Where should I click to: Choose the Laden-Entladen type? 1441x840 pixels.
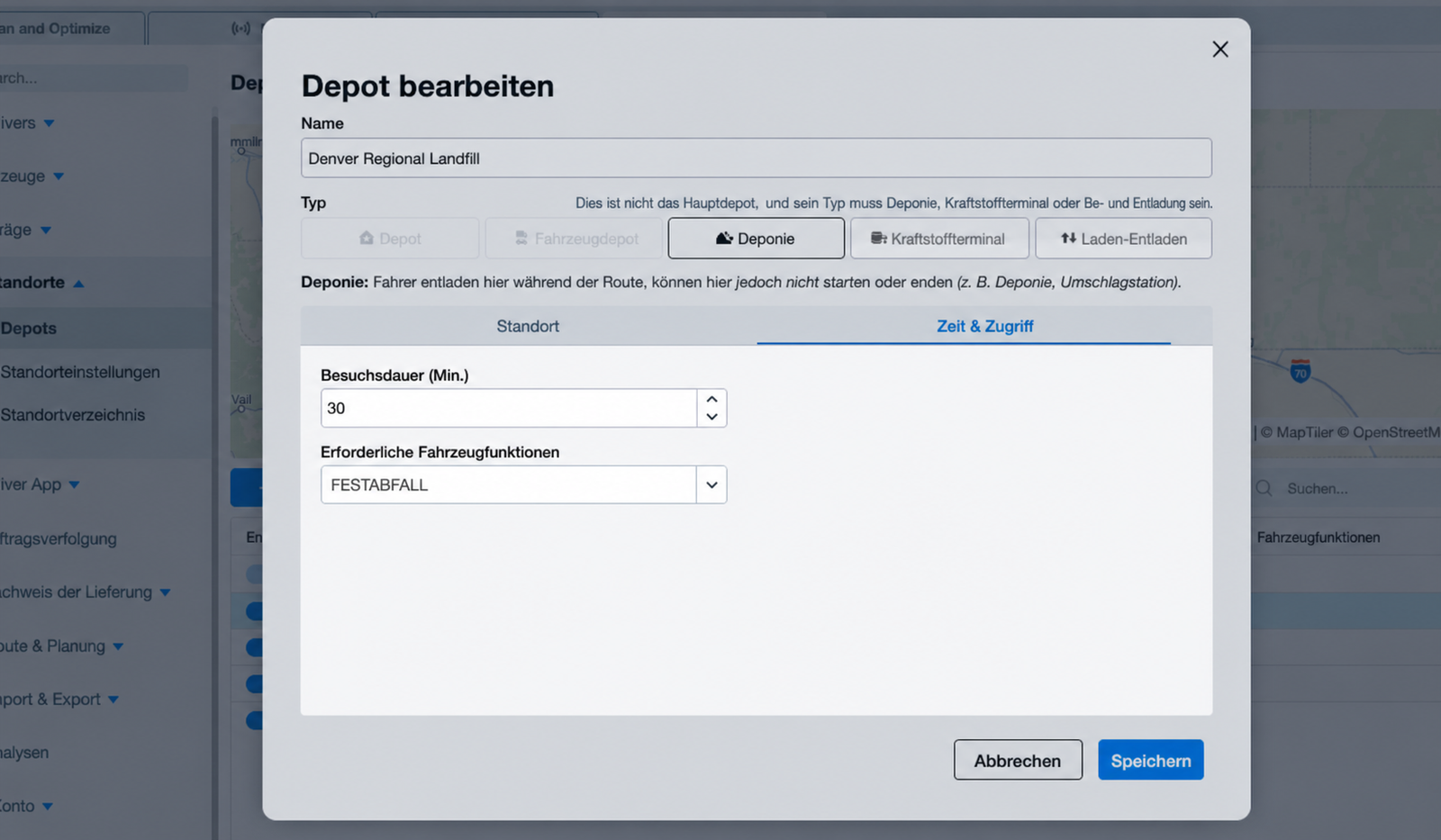click(1123, 239)
